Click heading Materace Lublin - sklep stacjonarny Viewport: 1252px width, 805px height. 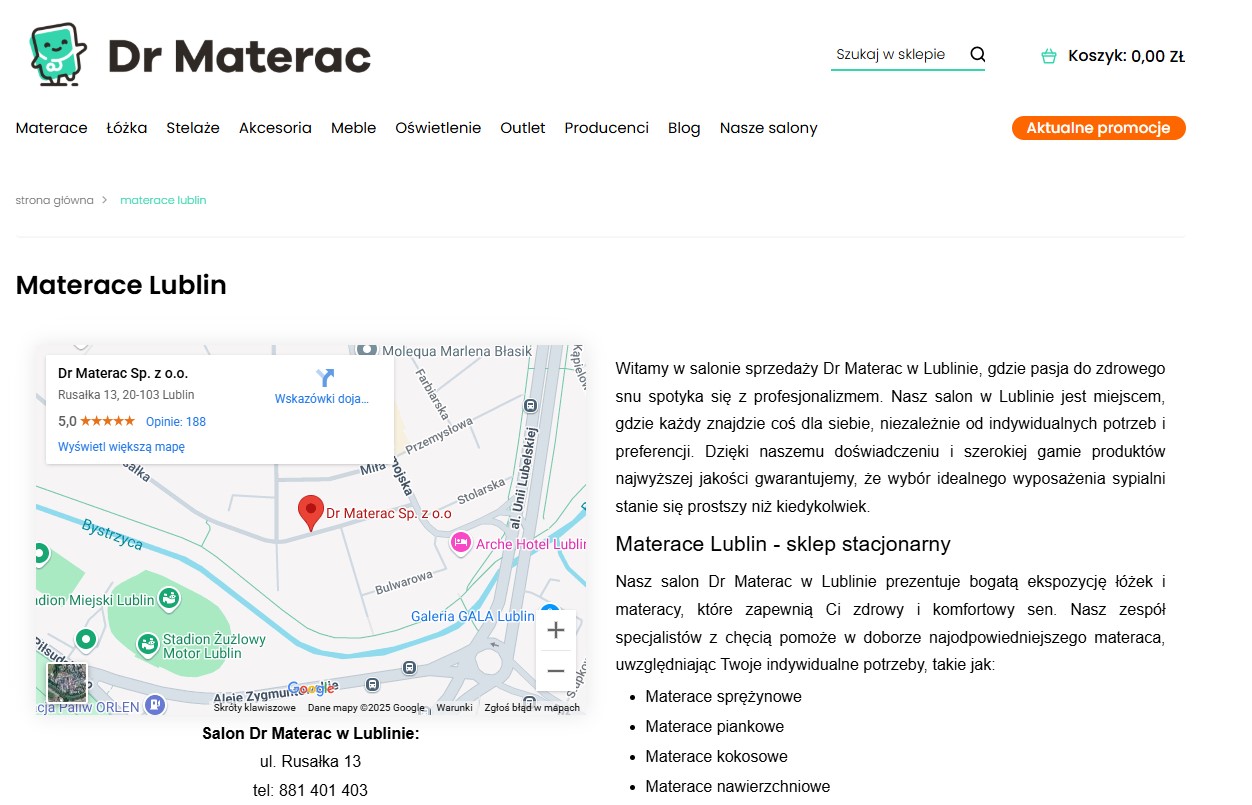click(783, 544)
